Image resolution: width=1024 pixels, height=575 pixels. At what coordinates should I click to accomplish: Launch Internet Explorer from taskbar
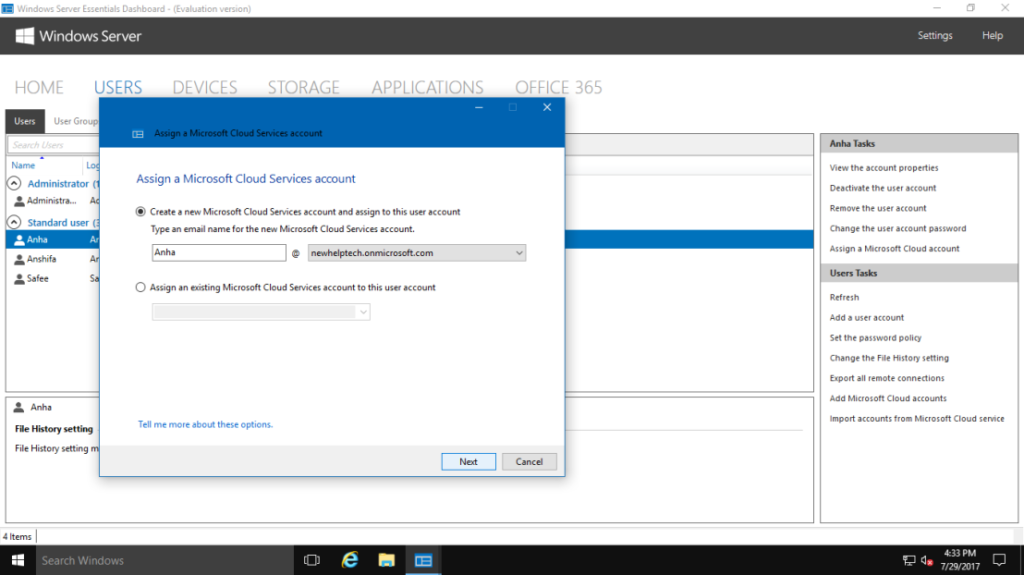coord(350,560)
